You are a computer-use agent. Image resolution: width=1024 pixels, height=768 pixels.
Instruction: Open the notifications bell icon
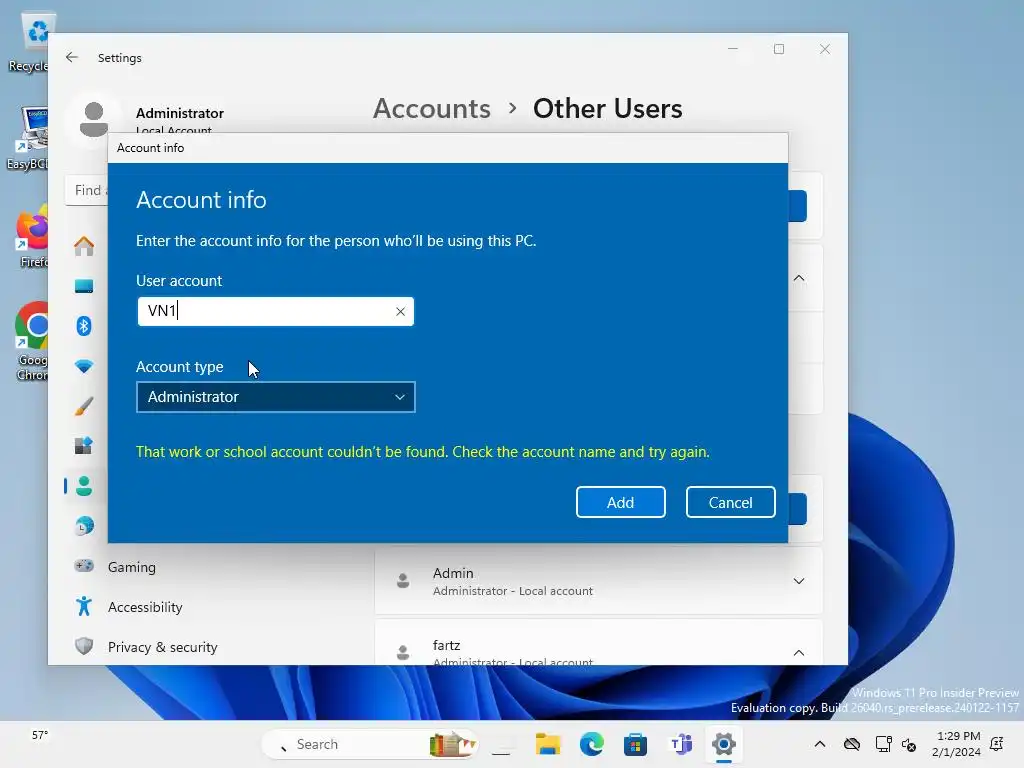[997, 744]
